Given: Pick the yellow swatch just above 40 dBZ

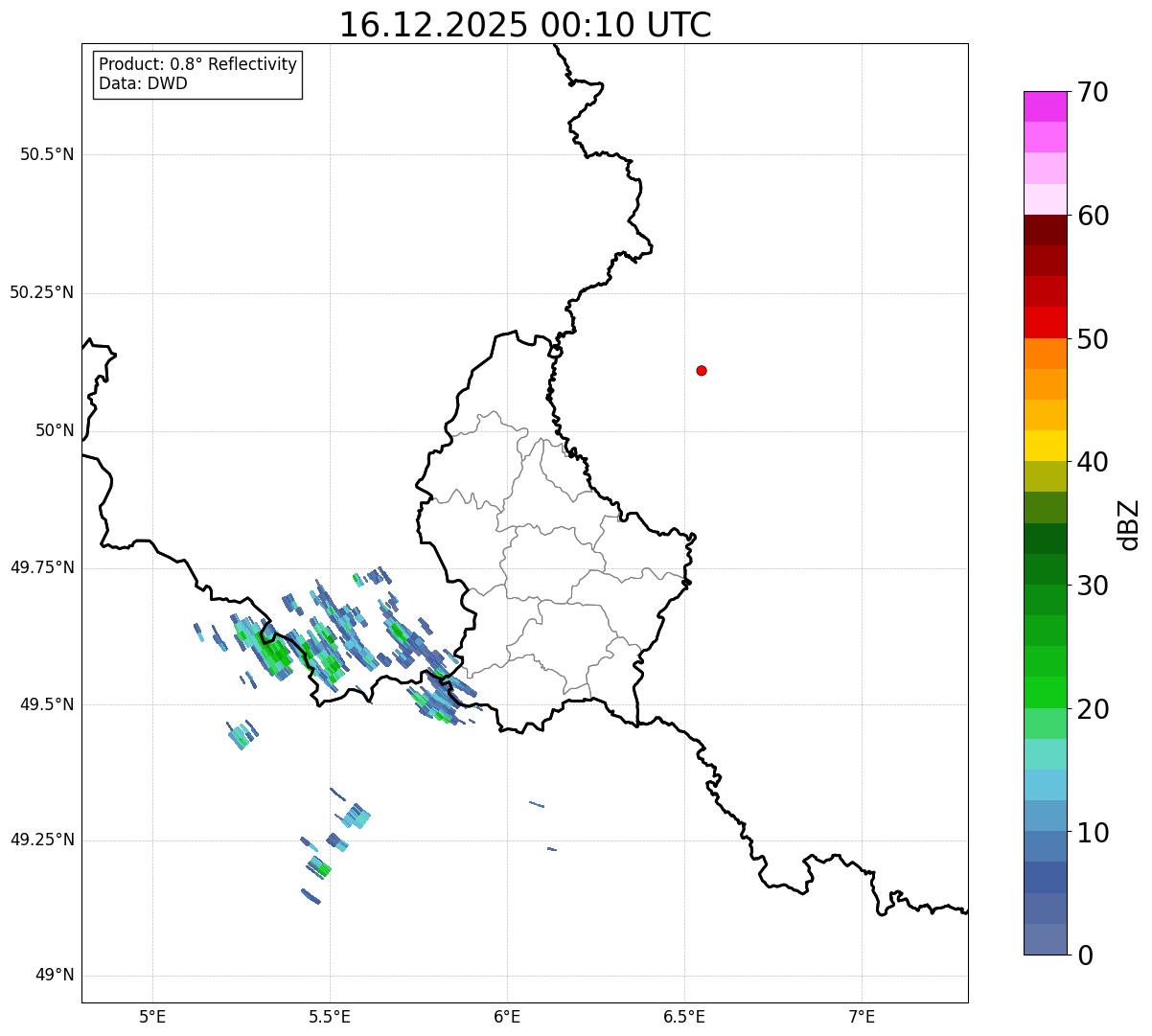Looking at the screenshot, I should tap(1045, 446).
